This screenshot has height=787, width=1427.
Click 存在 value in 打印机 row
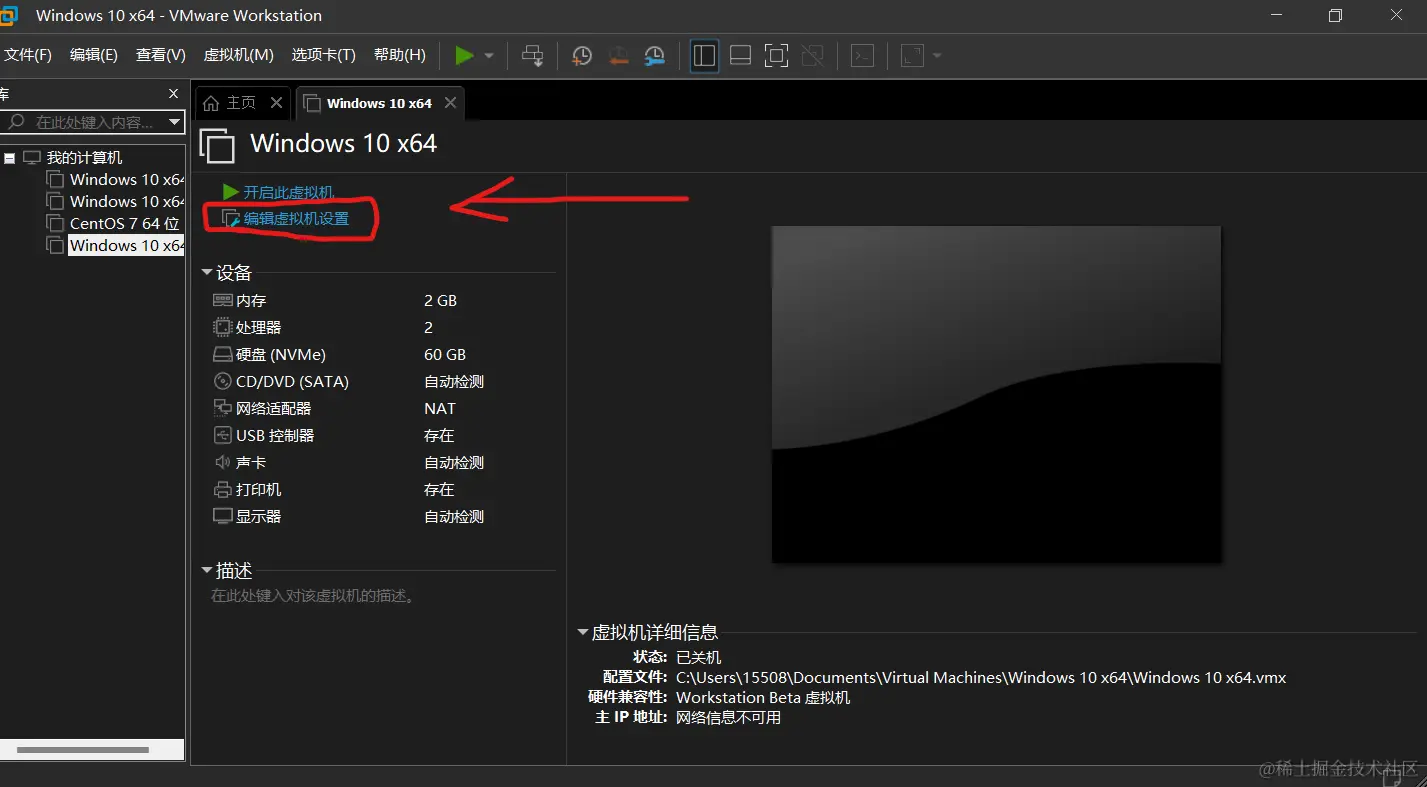pos(439,489)
